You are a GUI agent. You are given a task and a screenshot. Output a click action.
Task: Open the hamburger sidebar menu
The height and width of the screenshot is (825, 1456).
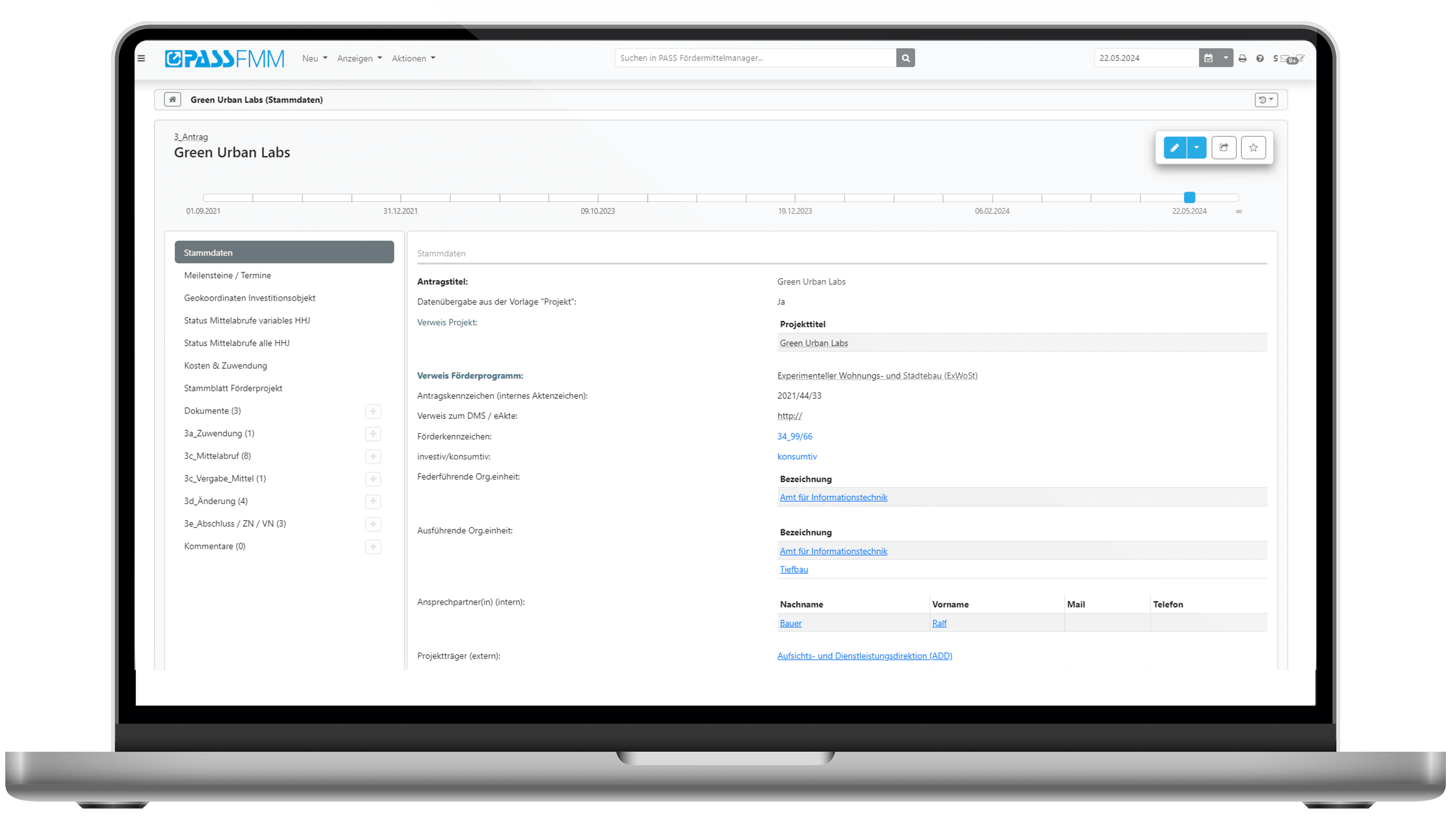coord(141,58)
